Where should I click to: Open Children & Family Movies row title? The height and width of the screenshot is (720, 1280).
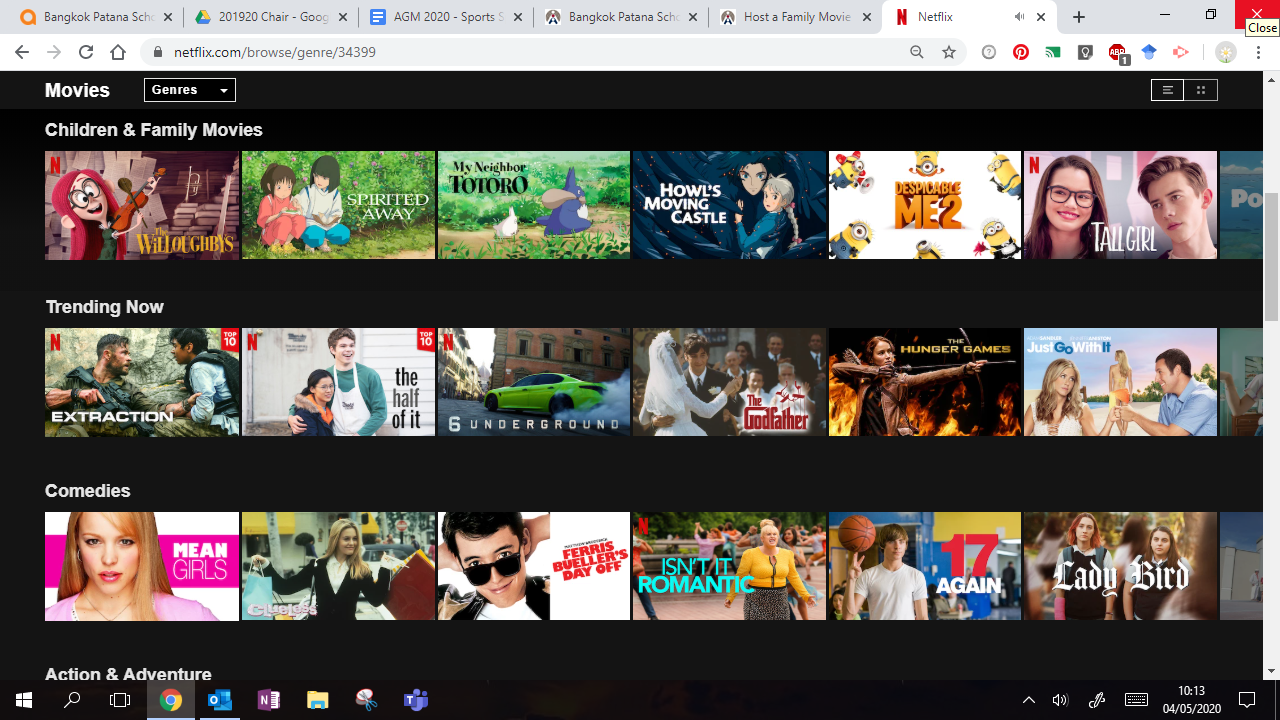[x=154, y=130]
